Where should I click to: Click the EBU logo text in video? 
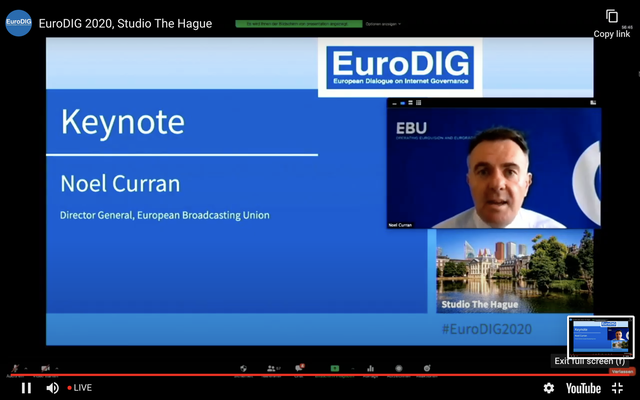click(x=411, y=129)
